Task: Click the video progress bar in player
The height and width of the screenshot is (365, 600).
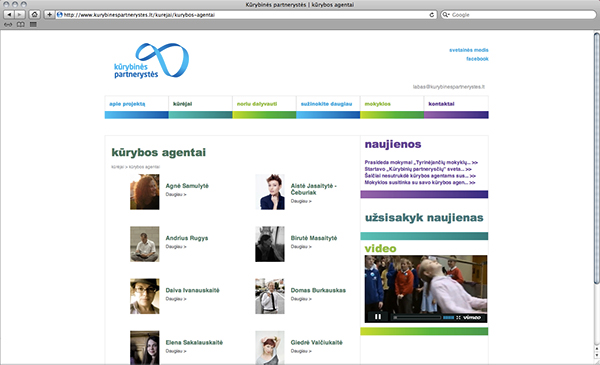Action: coord(417,318)
